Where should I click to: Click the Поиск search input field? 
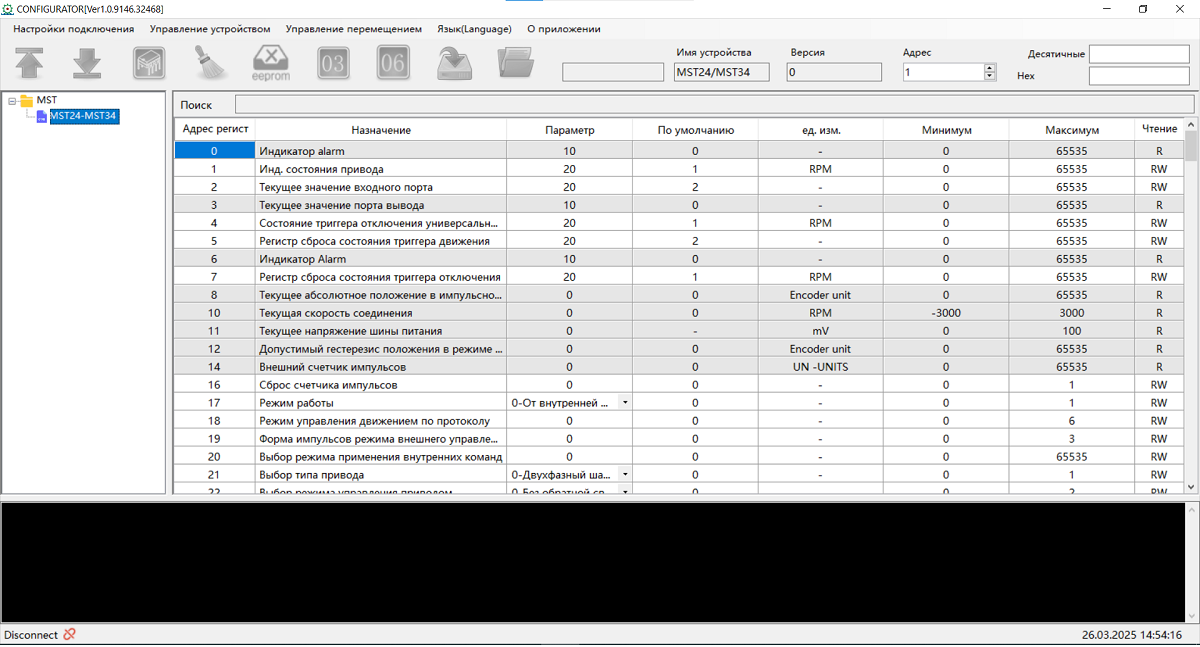[714, 105]
